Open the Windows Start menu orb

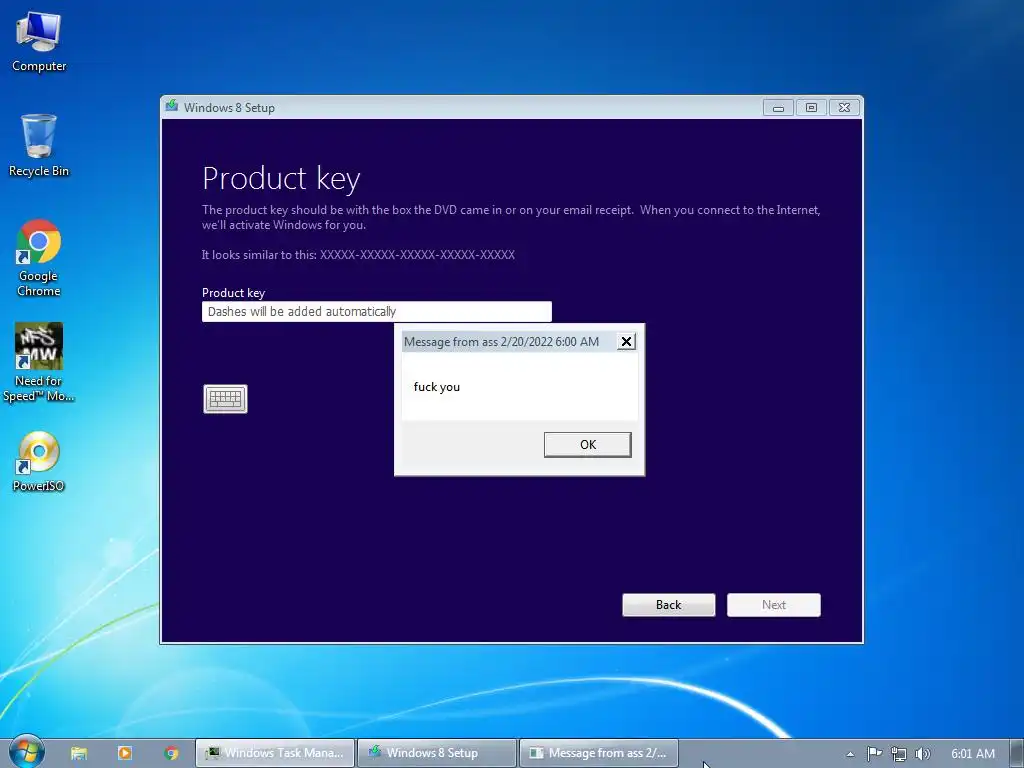pos(26,752)
